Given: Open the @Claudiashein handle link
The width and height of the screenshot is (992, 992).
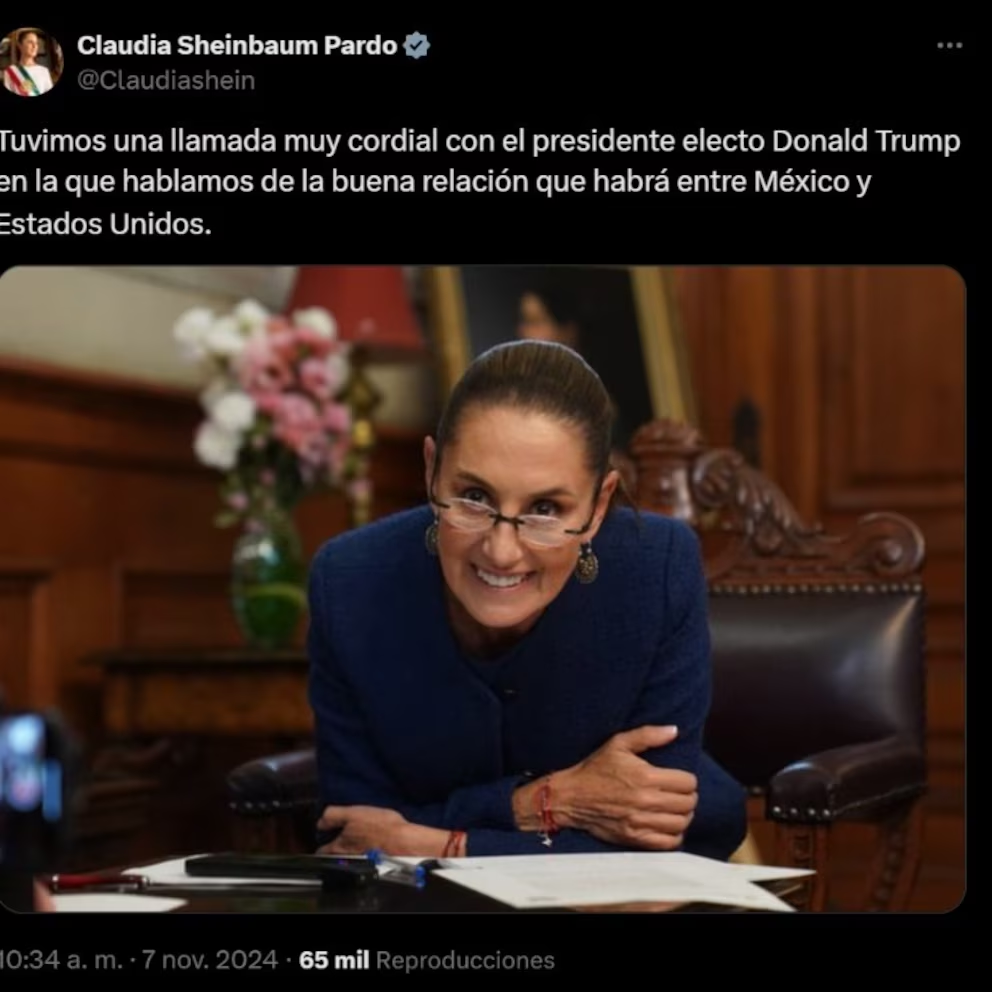Looking at the screenshot, I should click(166, 80).
